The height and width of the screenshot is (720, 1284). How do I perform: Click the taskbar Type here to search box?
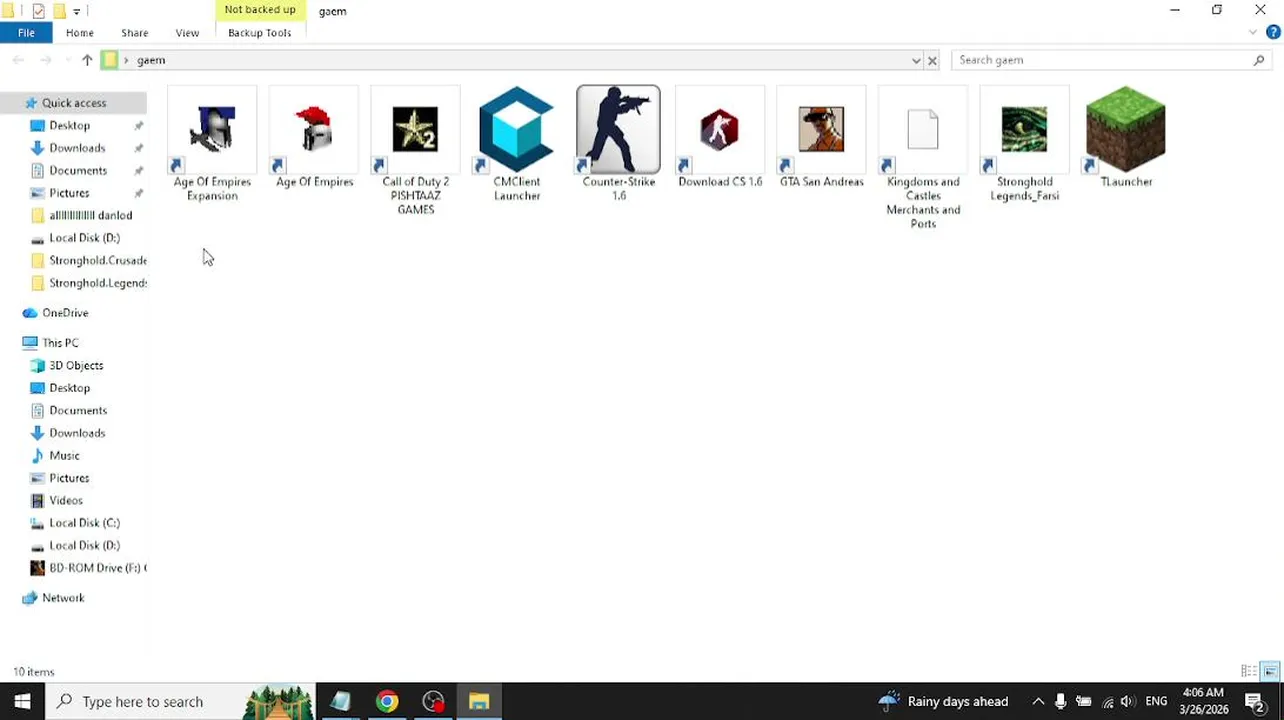(x=180, y=701)
